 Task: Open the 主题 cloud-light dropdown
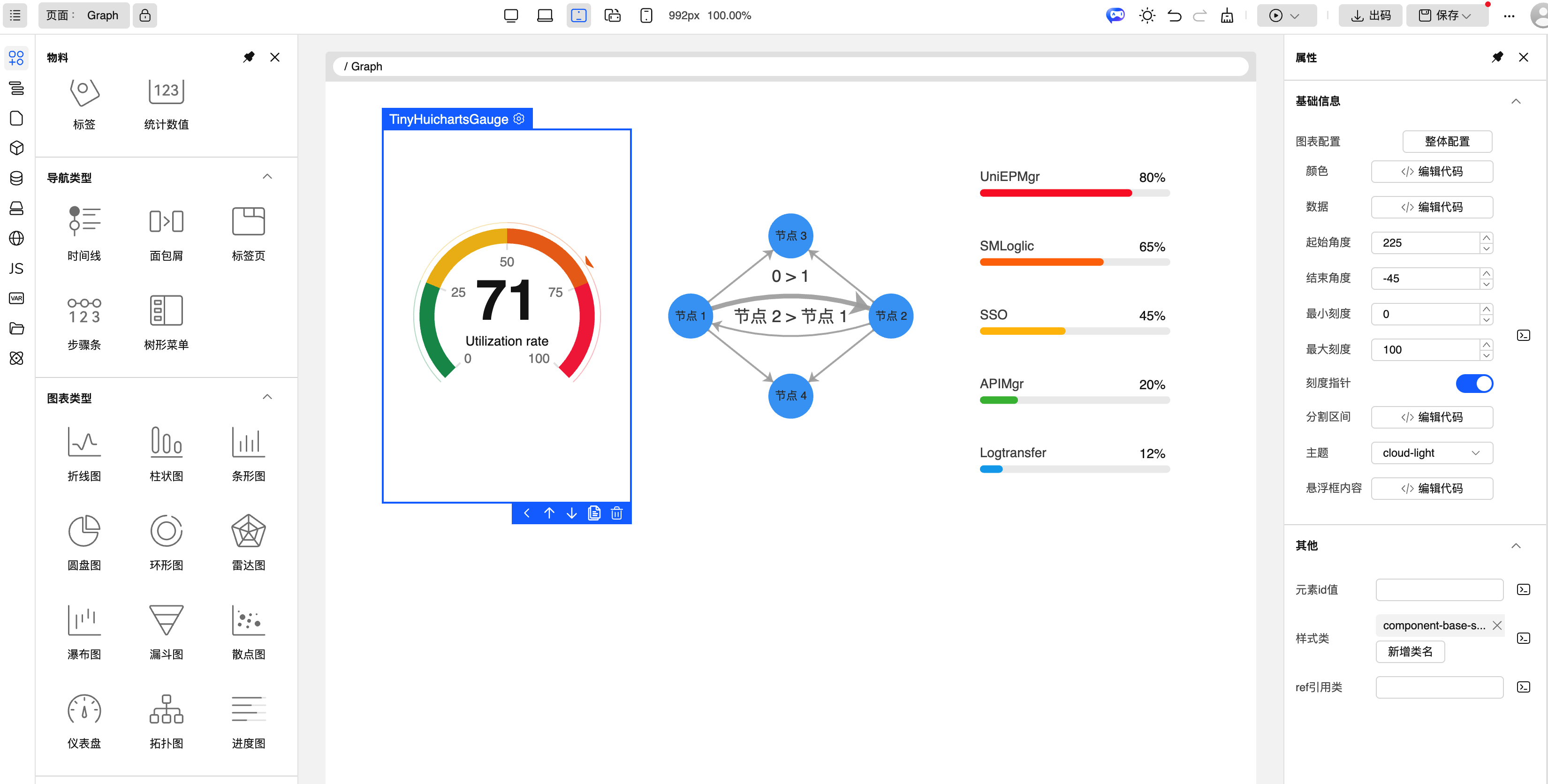[x=1431, y=453]
